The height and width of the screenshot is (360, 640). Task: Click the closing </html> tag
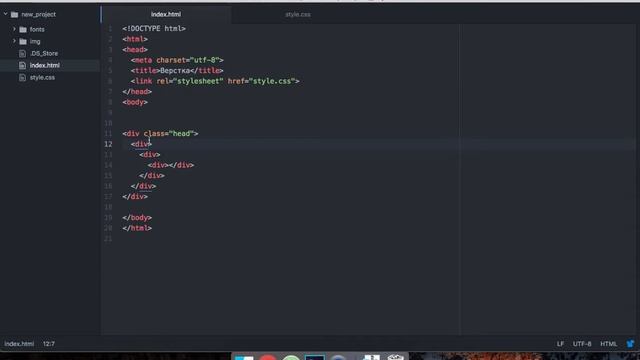tap(137, 228)
